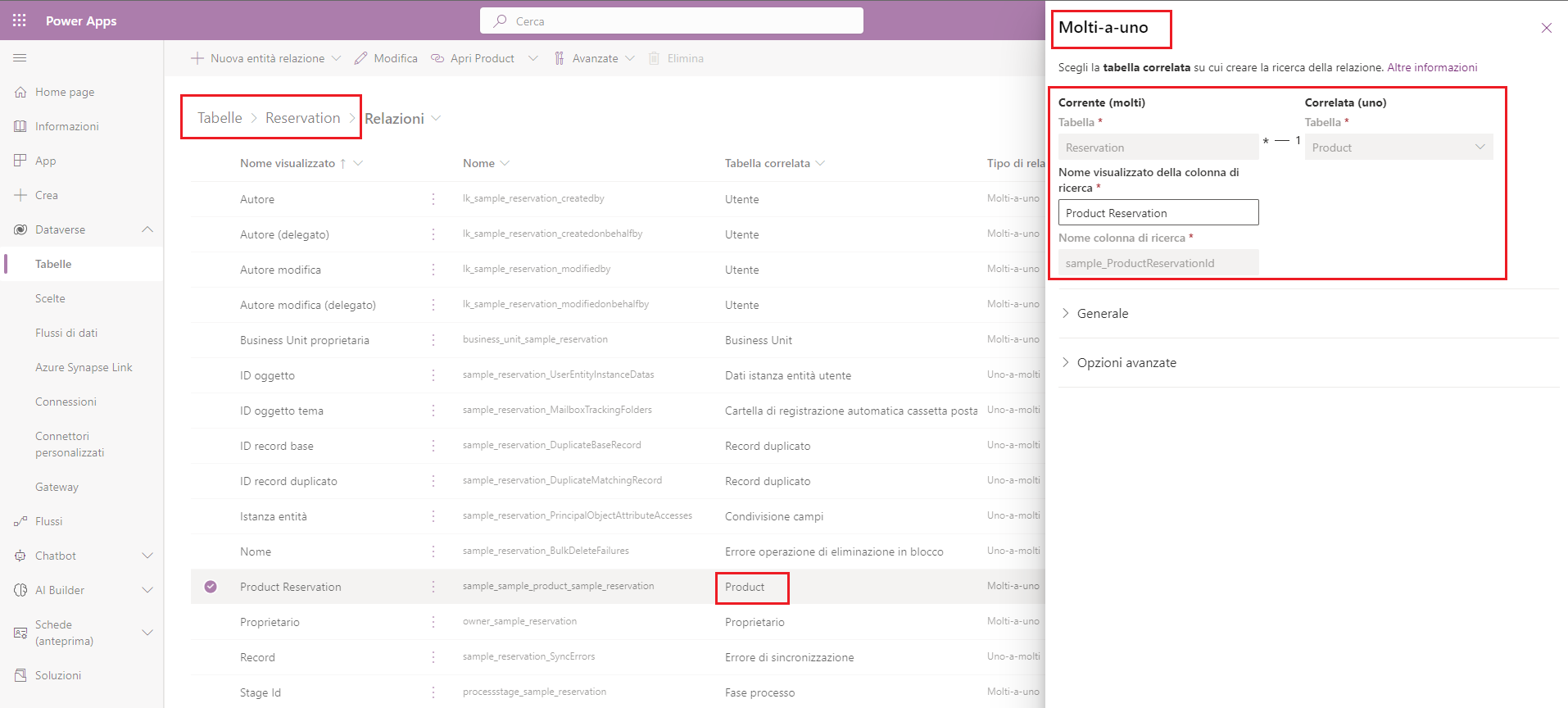Select Connettori personalizzati in sidebar
This screenshot has width=1568, height=708.
click(70, 444)
